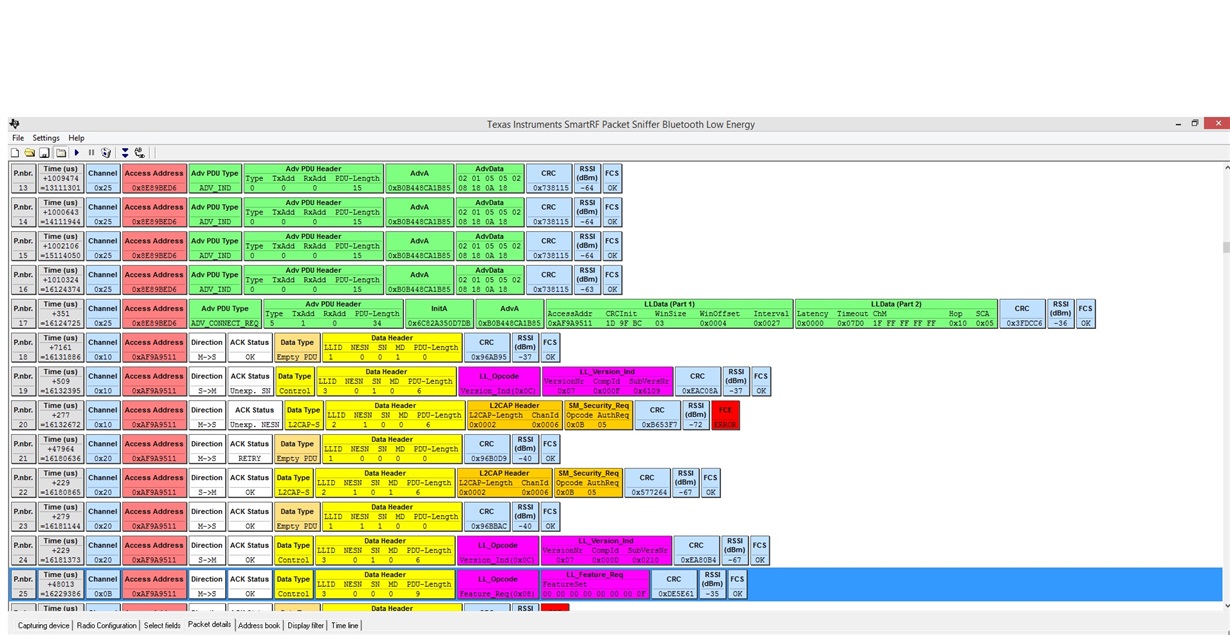Open the Help menu
This screenshot has width=1230, height=635.
76,138
